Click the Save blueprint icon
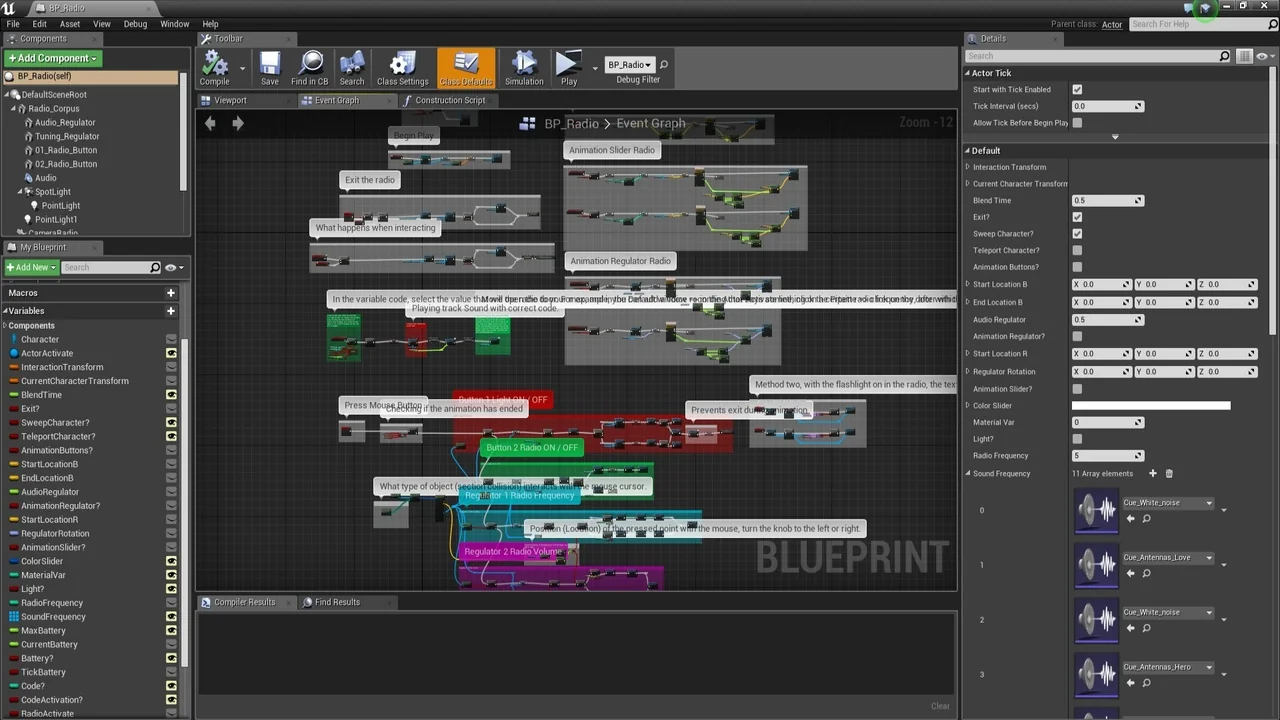 point(270,68)
